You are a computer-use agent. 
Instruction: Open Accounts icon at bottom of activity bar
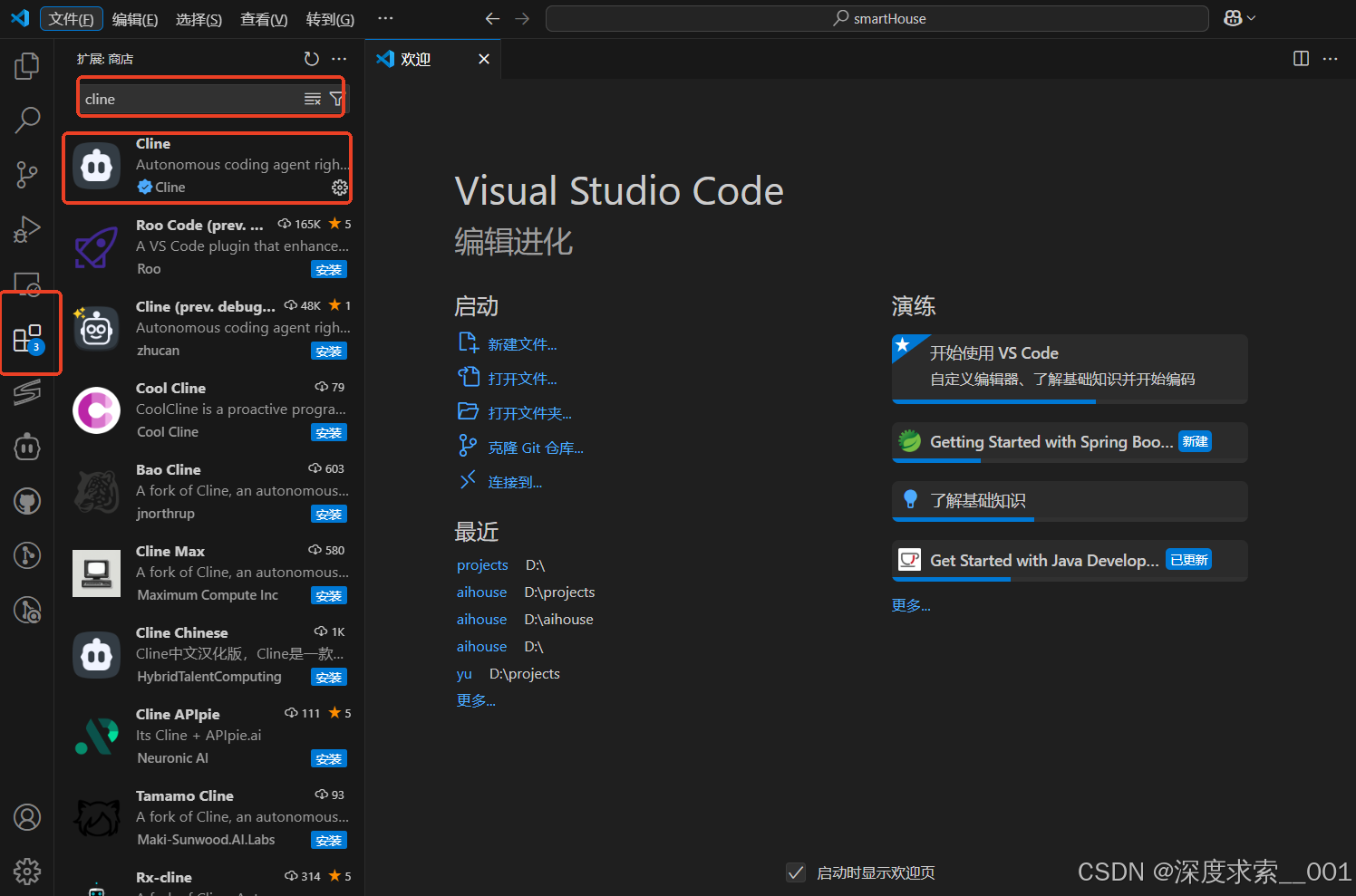(x=27, y=817)
